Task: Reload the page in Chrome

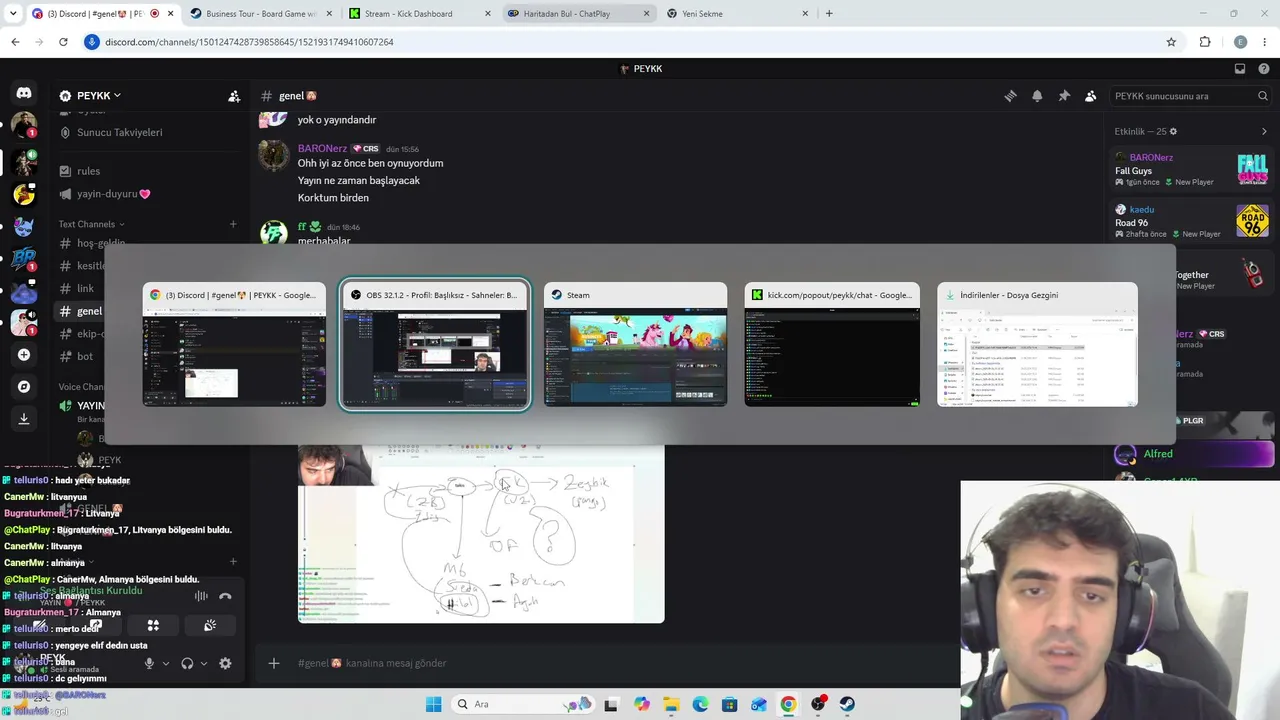Action: pos(63,42)
